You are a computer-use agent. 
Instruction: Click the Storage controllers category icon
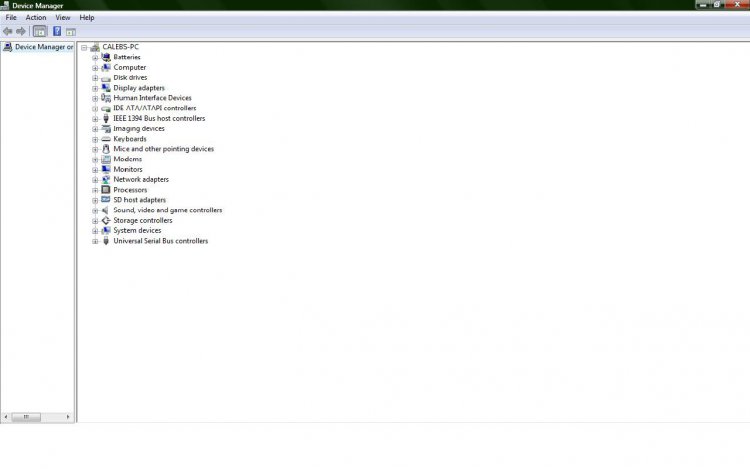coord(106,220)
